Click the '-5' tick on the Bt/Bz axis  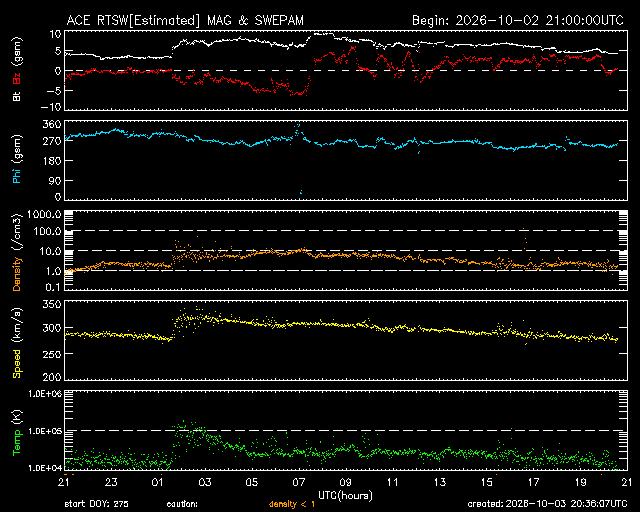(54, 90)
